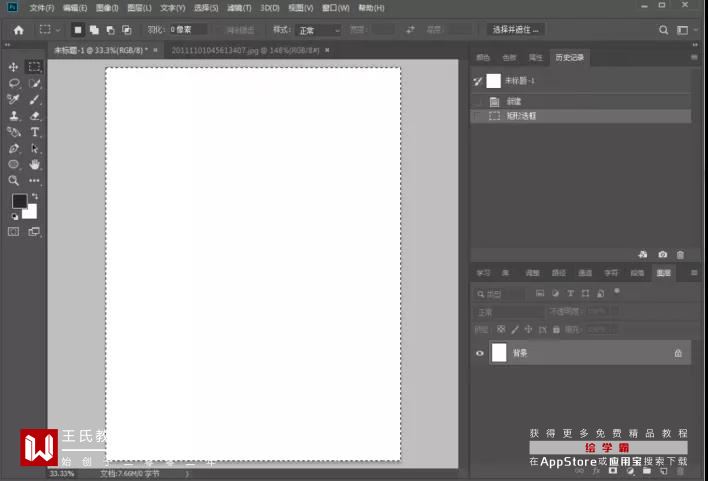This screenshot has width=708, height=481.
Task: Open the 图层(L) menu
Action: (139, 8)
